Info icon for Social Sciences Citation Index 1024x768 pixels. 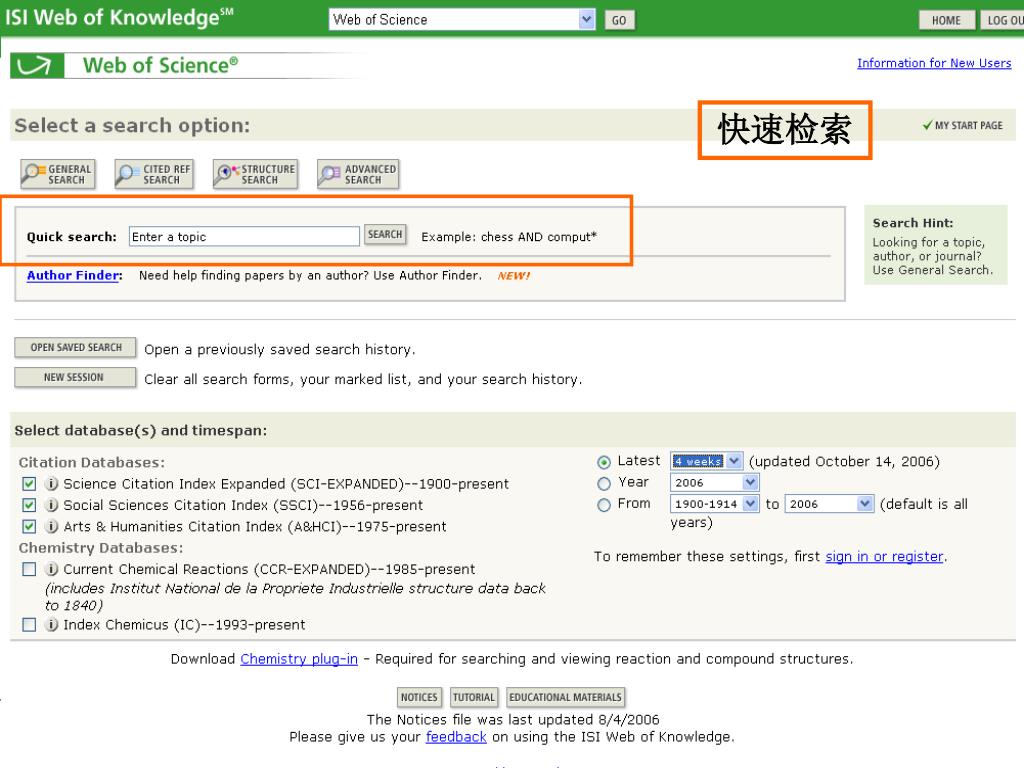[x=52, y=505]
